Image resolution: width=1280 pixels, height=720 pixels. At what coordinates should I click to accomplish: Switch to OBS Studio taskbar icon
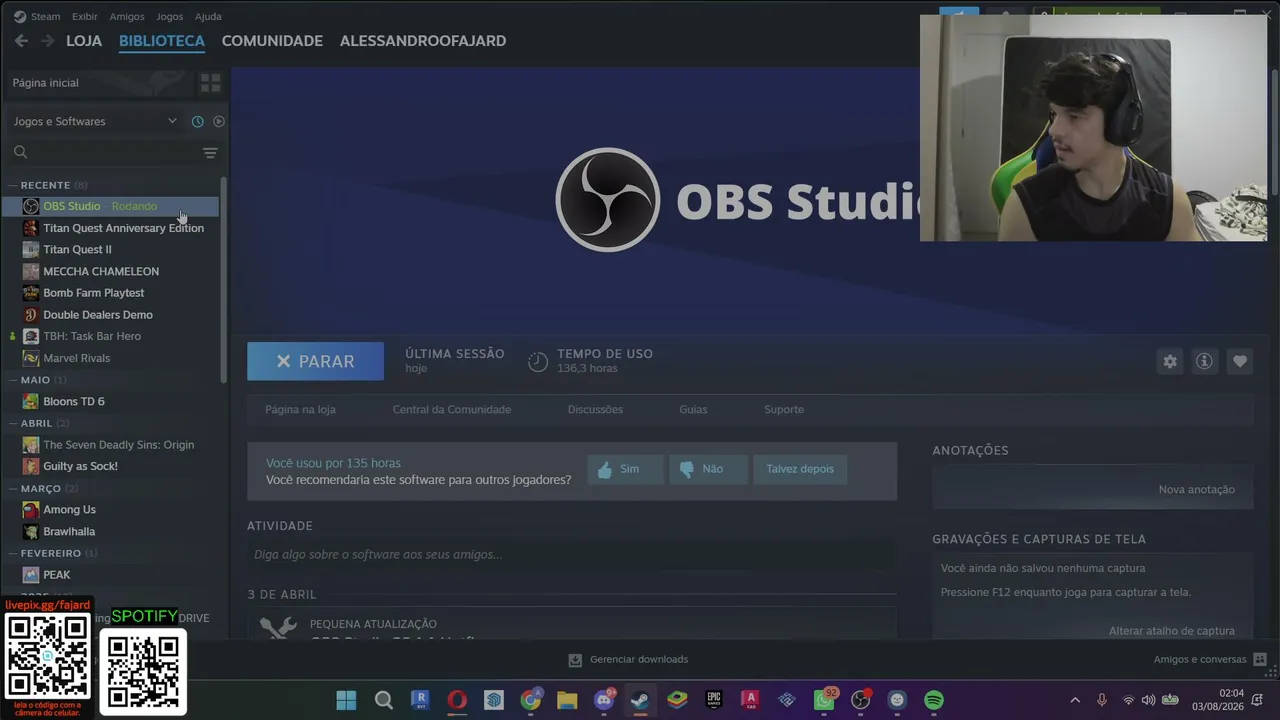pyautogui.click(x=860, y=700)
